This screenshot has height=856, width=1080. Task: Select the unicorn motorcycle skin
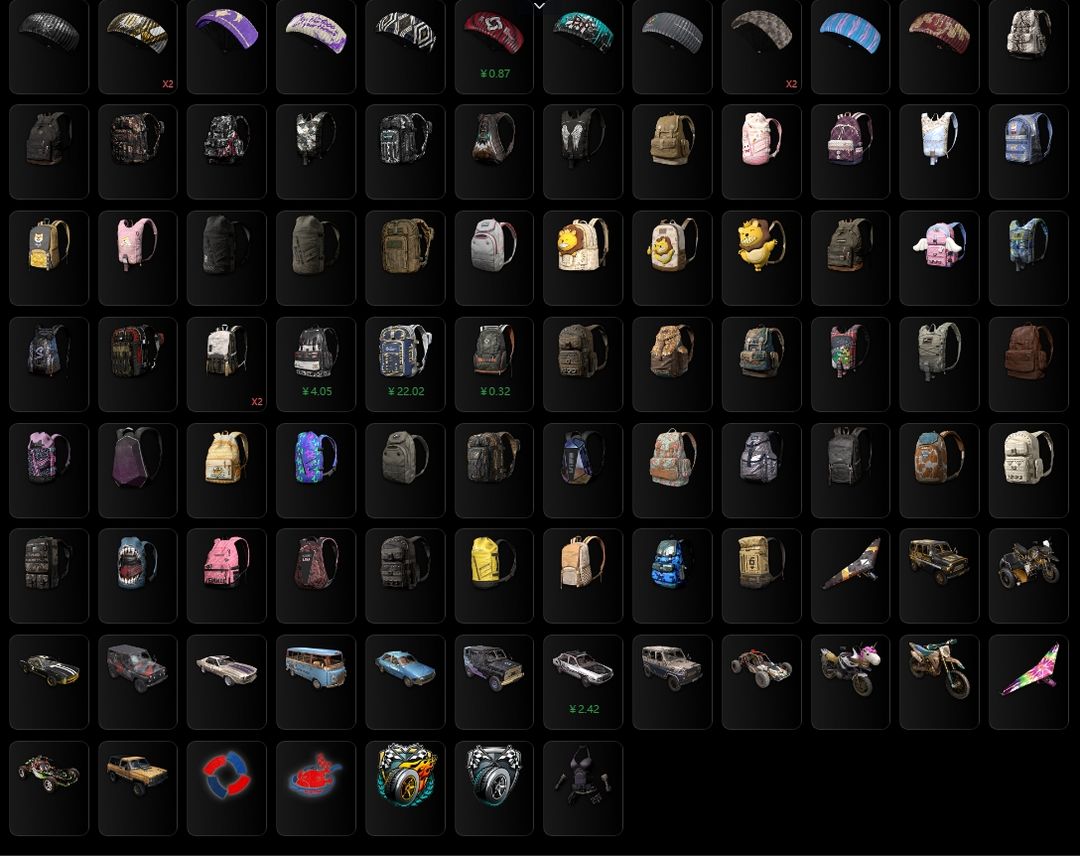[x=851, y=682]
